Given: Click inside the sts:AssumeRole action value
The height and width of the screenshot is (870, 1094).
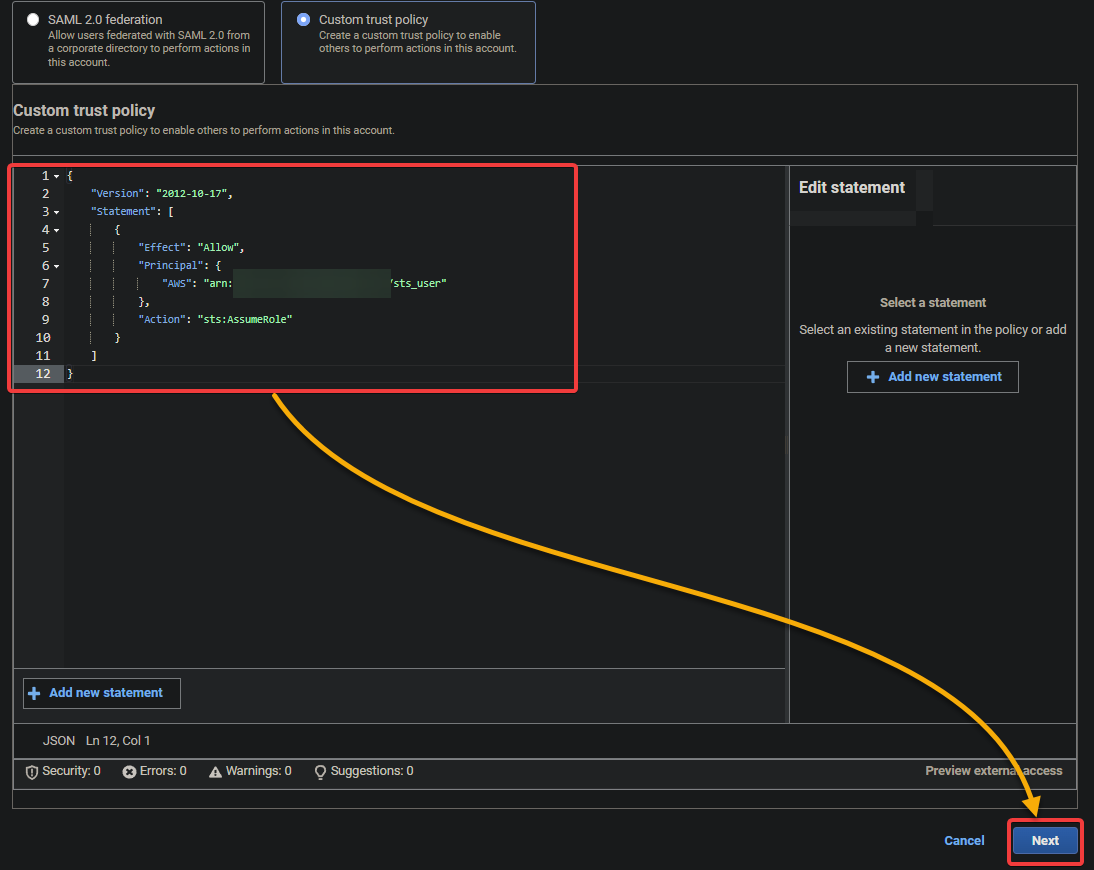Looking at the screenshot, I should 247,320.
